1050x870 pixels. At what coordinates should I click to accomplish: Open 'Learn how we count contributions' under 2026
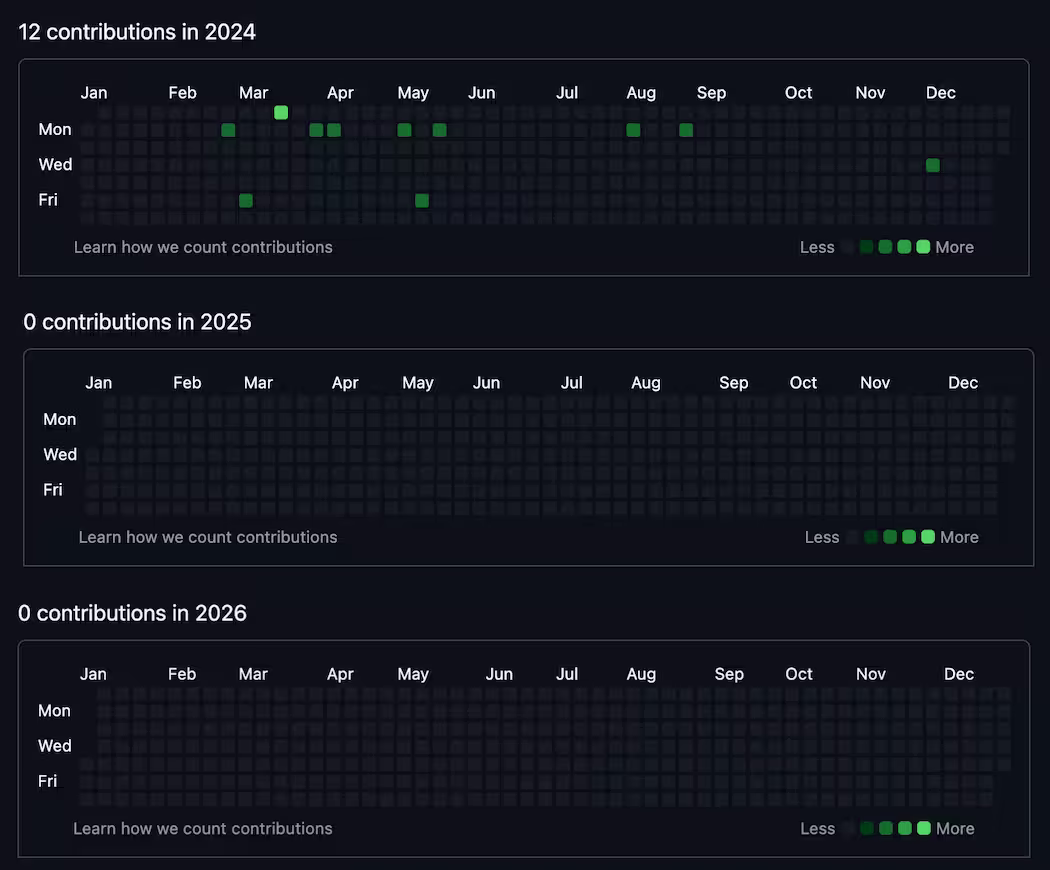[x=202, y=828]
